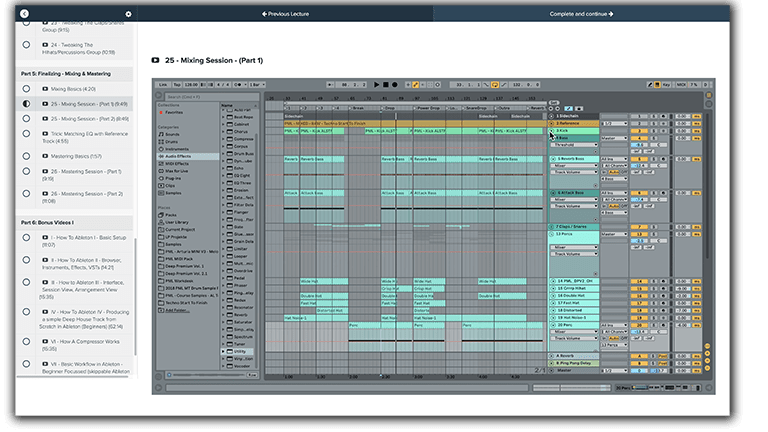Click the Key map button
The height and width of the screenshot is (432, 768).
[667, 85]
